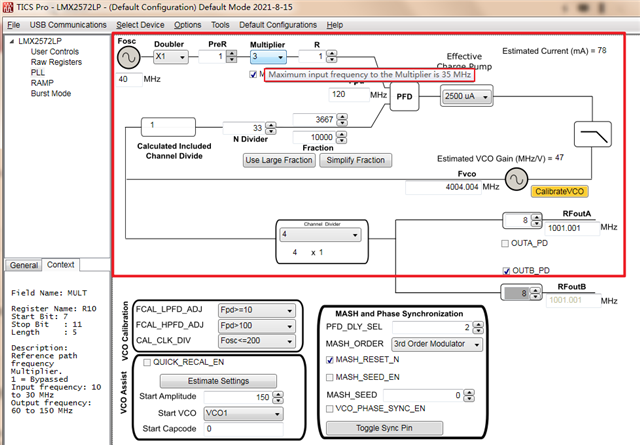Screen dimensions: 640x445
Task: Collapse the LMX2572LP tree node
Action: click(x=12, y=41)
